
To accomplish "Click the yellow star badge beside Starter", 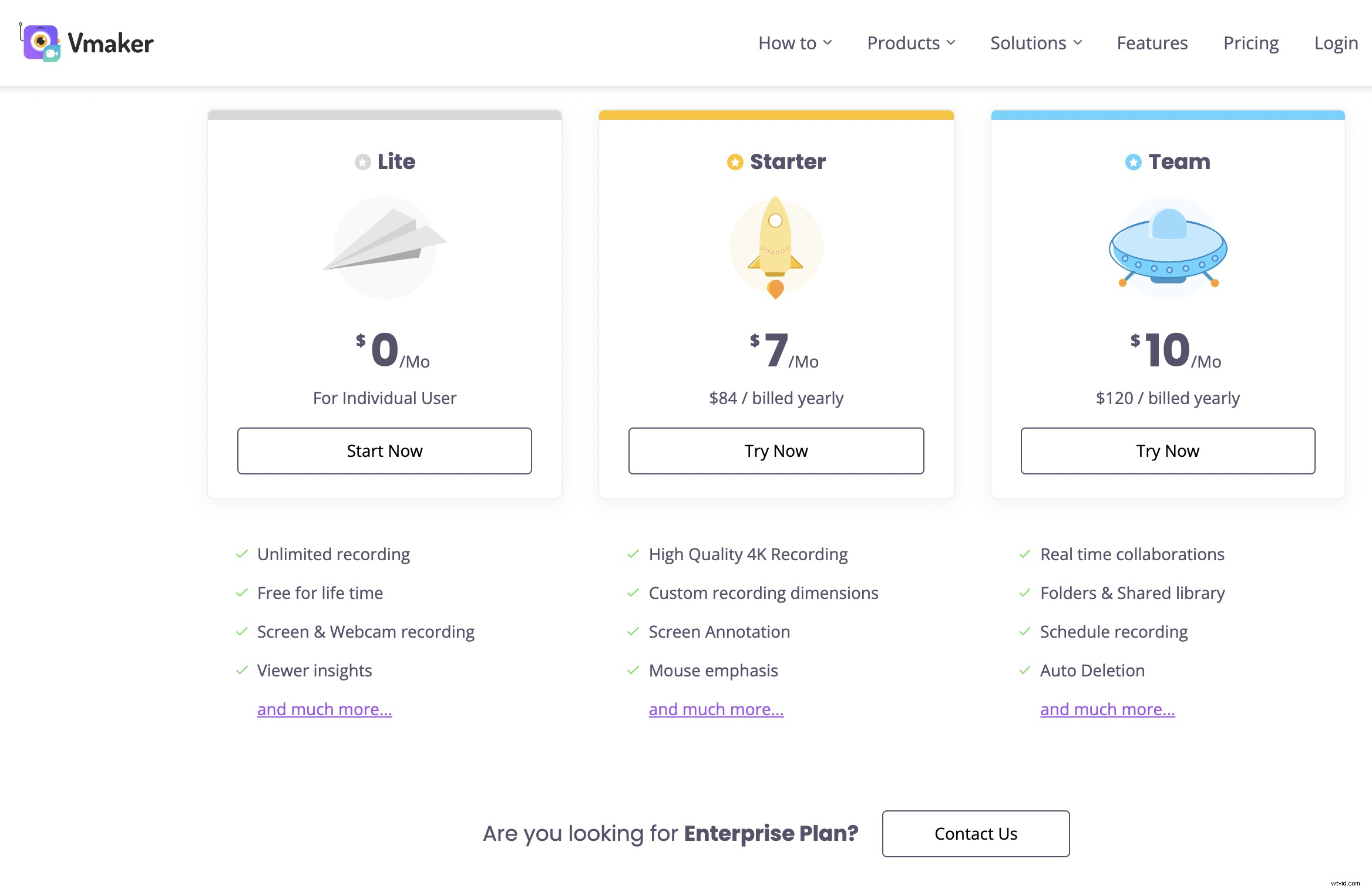I will coord(735,162).
